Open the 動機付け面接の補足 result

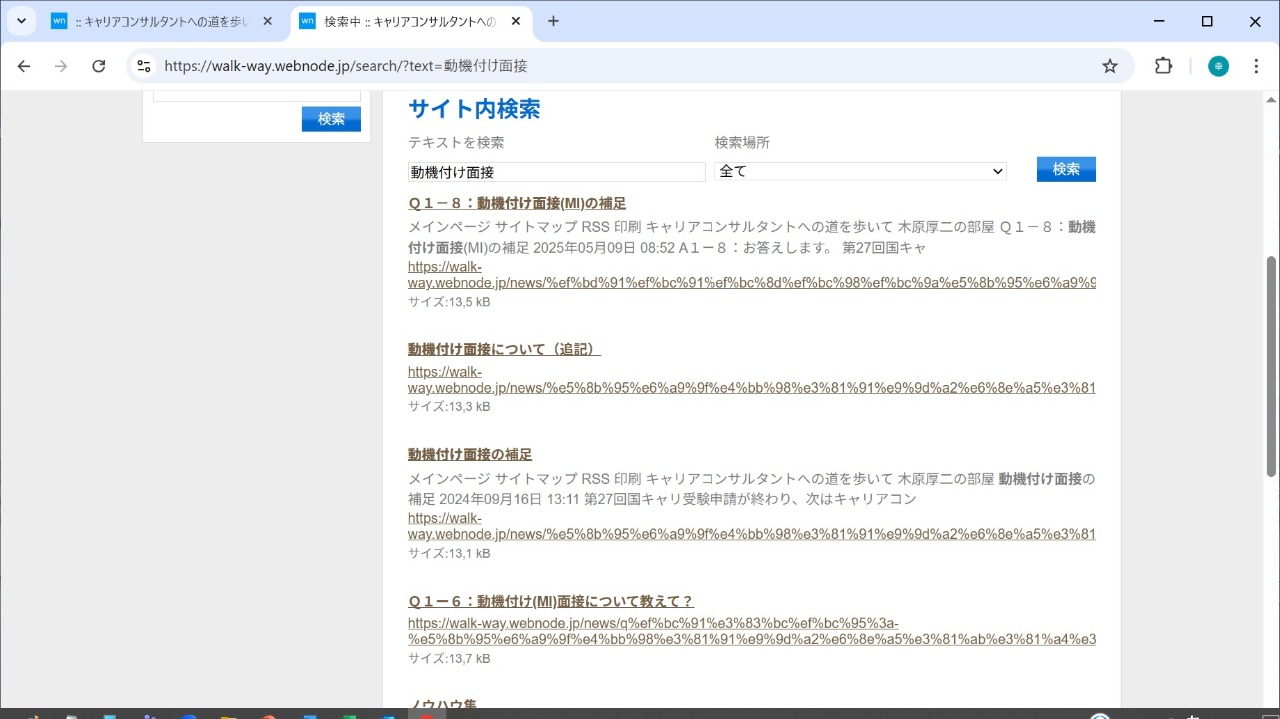(x=469, y=454)
